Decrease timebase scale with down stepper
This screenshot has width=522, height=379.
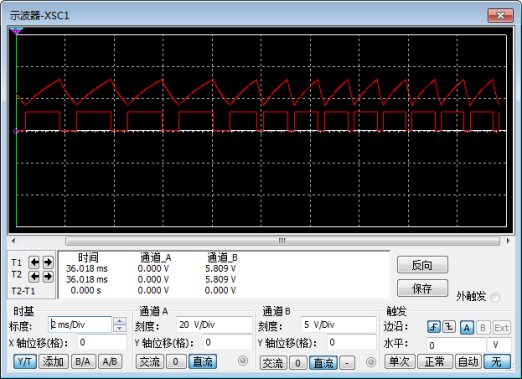[120, 328]
